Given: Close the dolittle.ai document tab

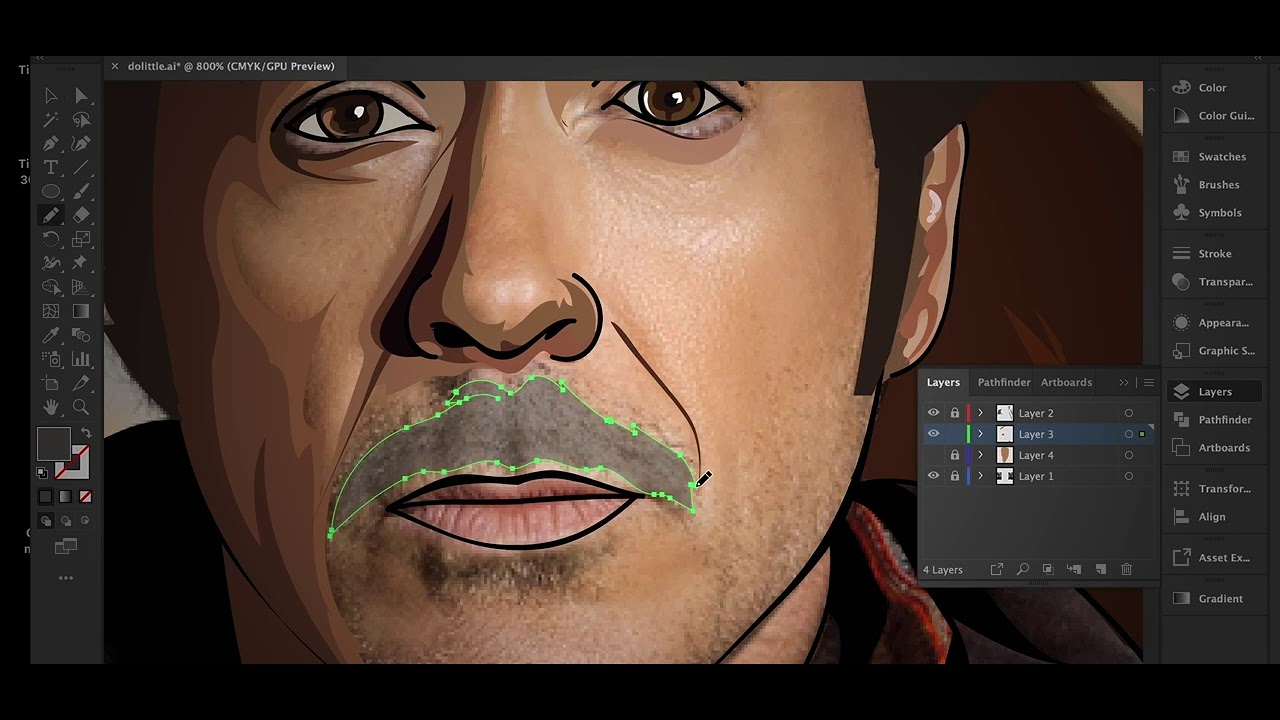Looking at the screenshot, I should click(114, 66).
